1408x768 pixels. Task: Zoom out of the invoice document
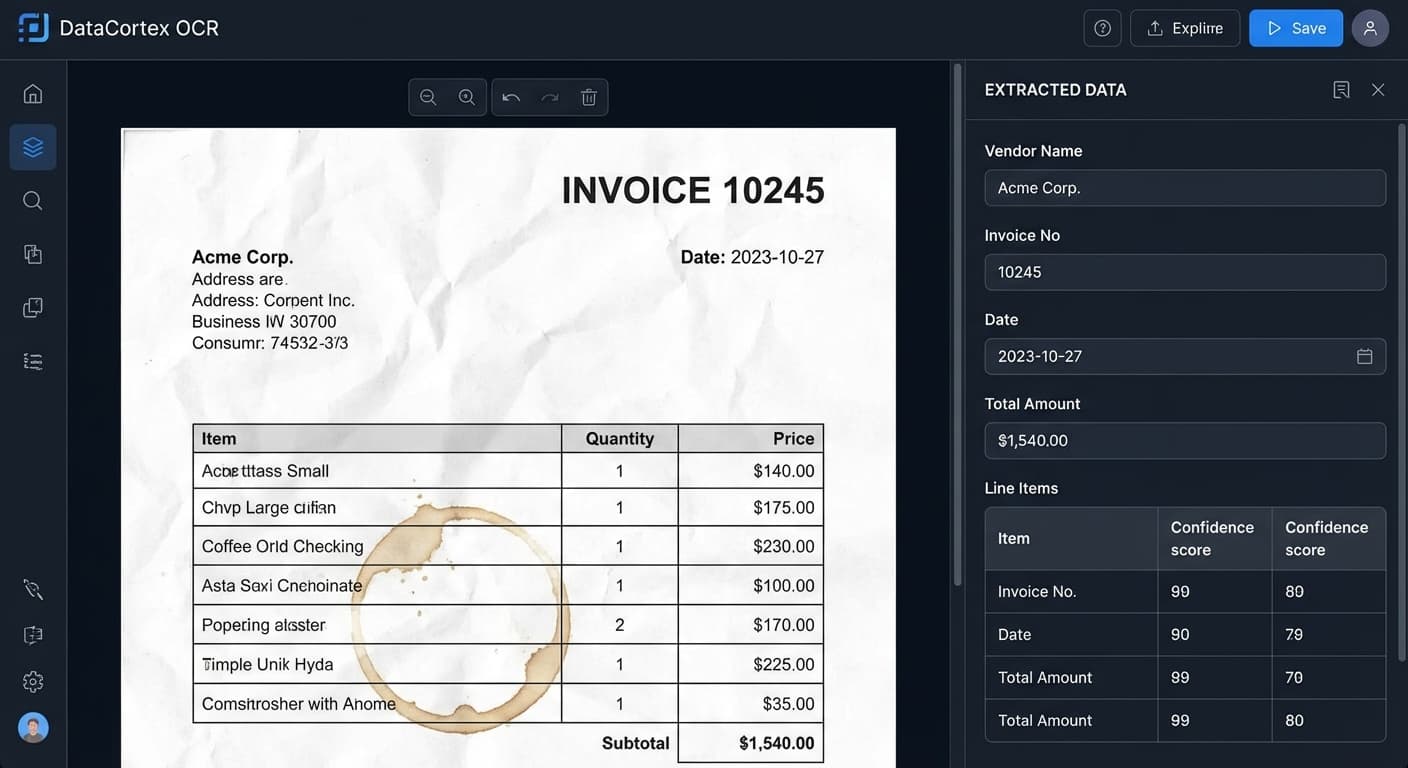[x=428, y=97]
